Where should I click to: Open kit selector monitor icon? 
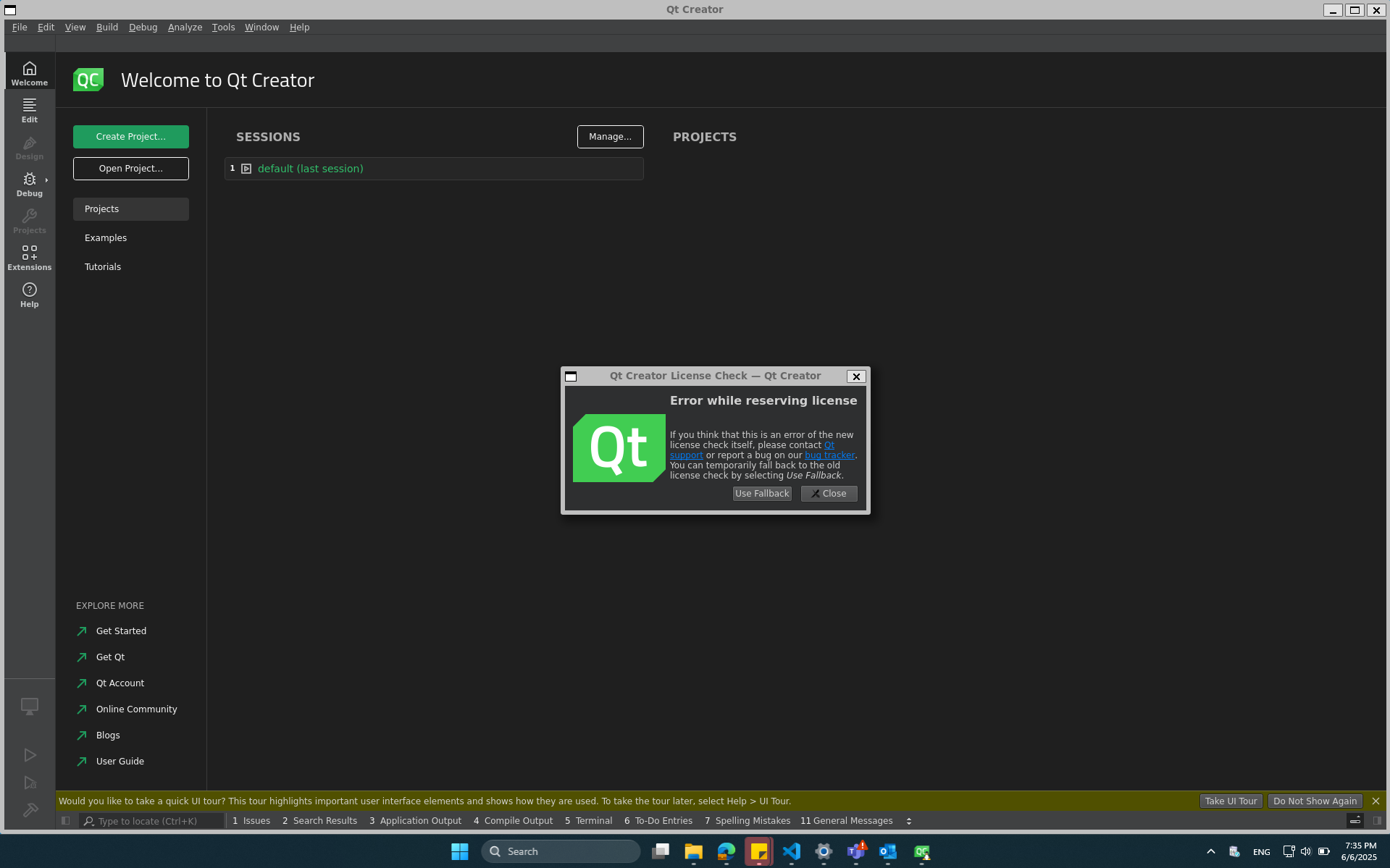pos(29,706)
